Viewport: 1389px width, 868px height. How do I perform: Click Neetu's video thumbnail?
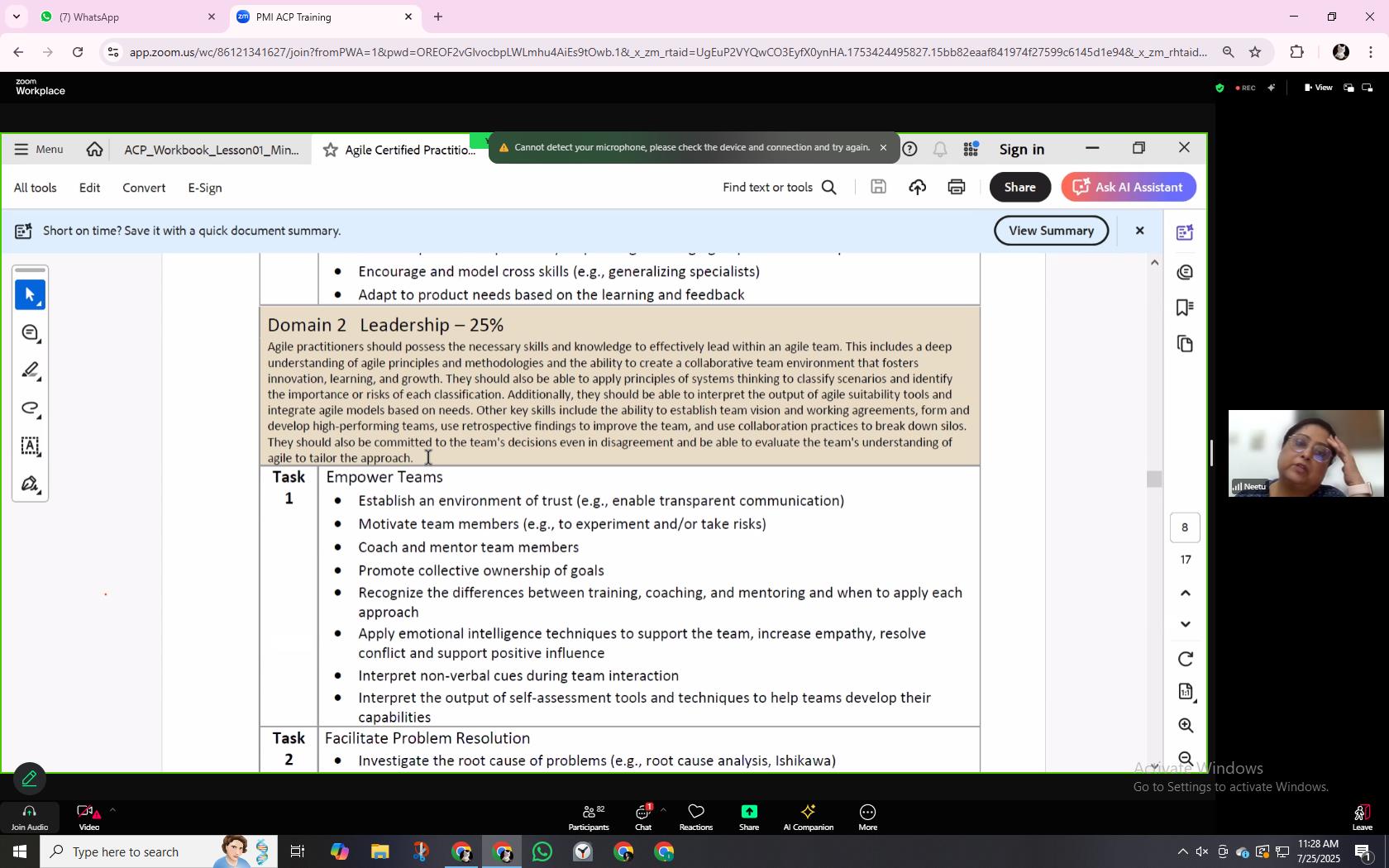point(1305,453)
